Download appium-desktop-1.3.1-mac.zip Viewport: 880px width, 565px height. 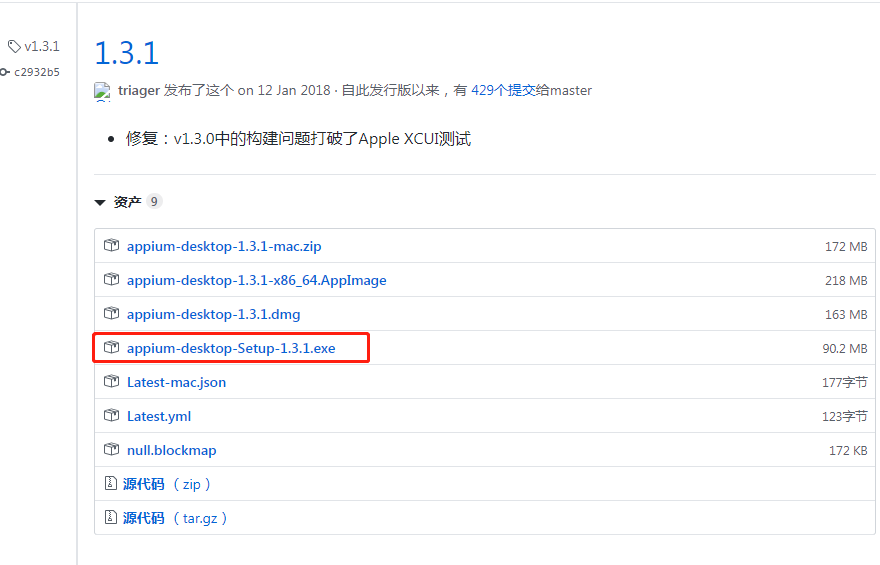pos(224,246)
